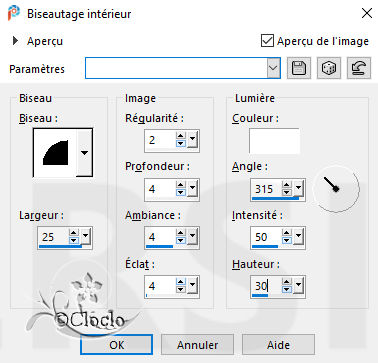Click the Aide button
The height and width of the screenshot is (363, 378).
click(278, 345)
